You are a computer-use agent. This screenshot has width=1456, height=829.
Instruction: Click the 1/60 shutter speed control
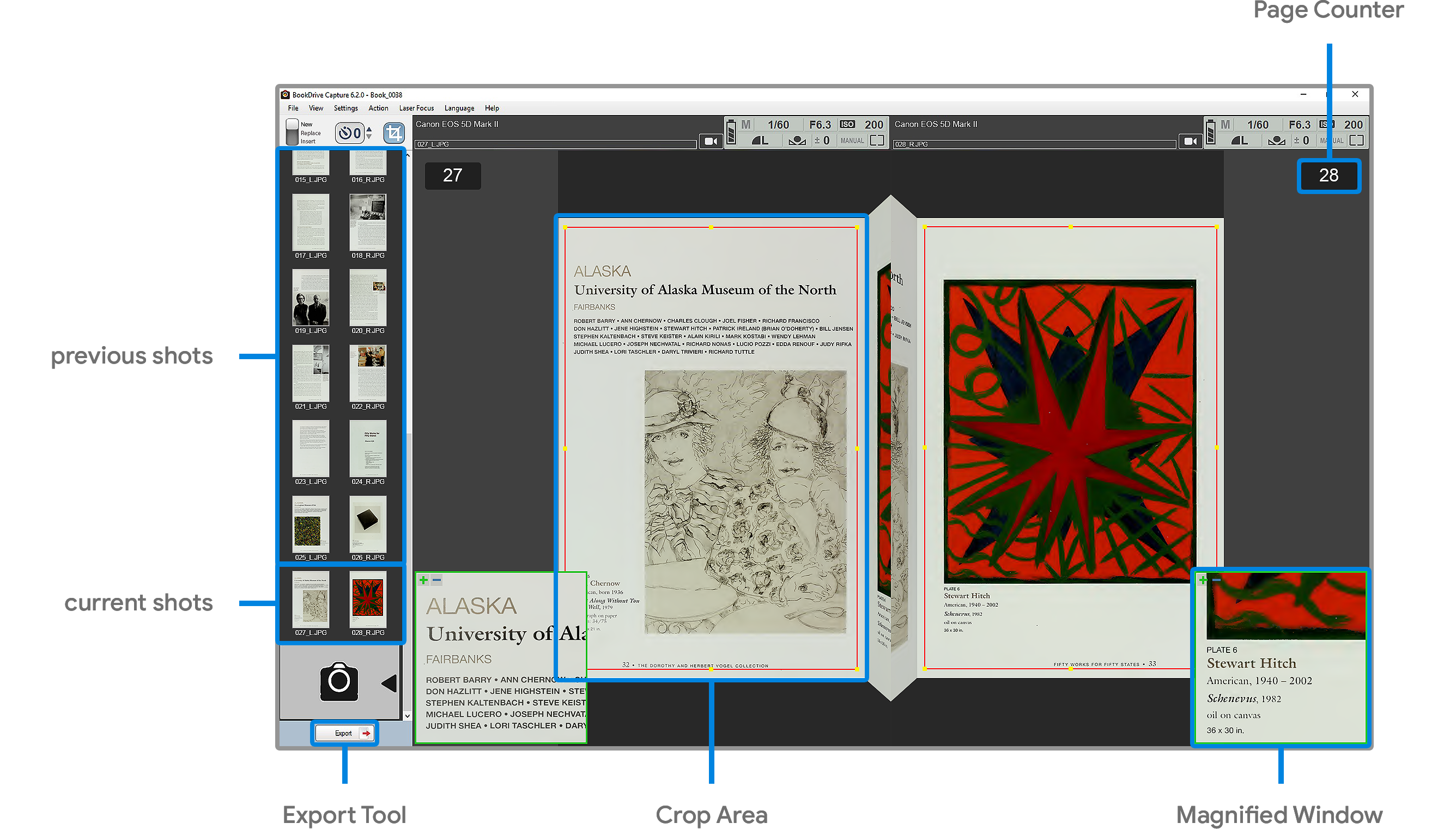[780, 124]
